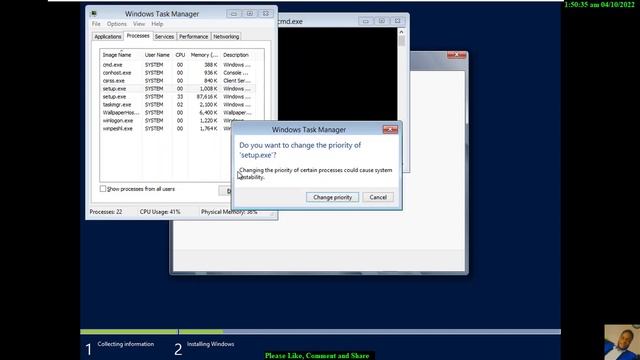Select the cmd.exe process row
The width and height of the screenshot is (640, 360).
(x=178, y=65)
